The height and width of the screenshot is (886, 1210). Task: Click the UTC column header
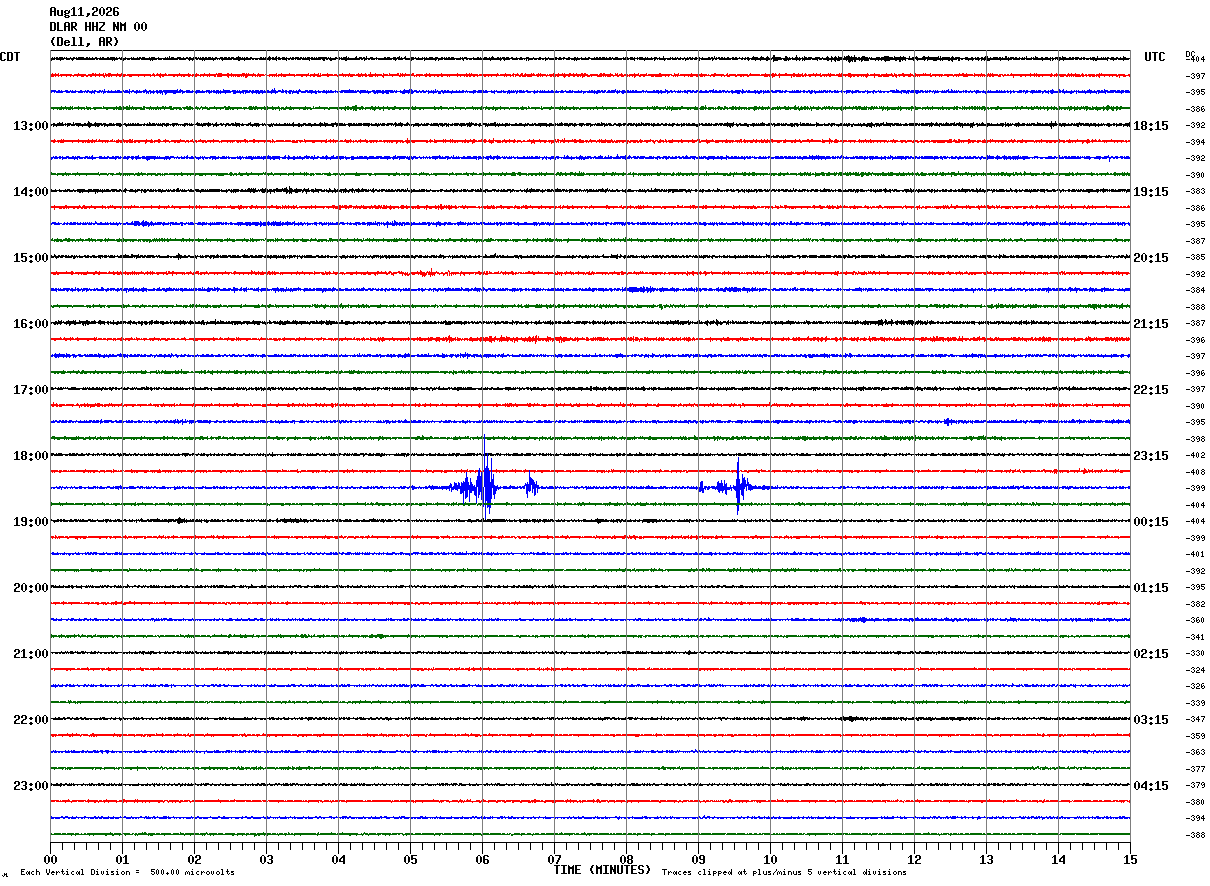(1155, 57)
